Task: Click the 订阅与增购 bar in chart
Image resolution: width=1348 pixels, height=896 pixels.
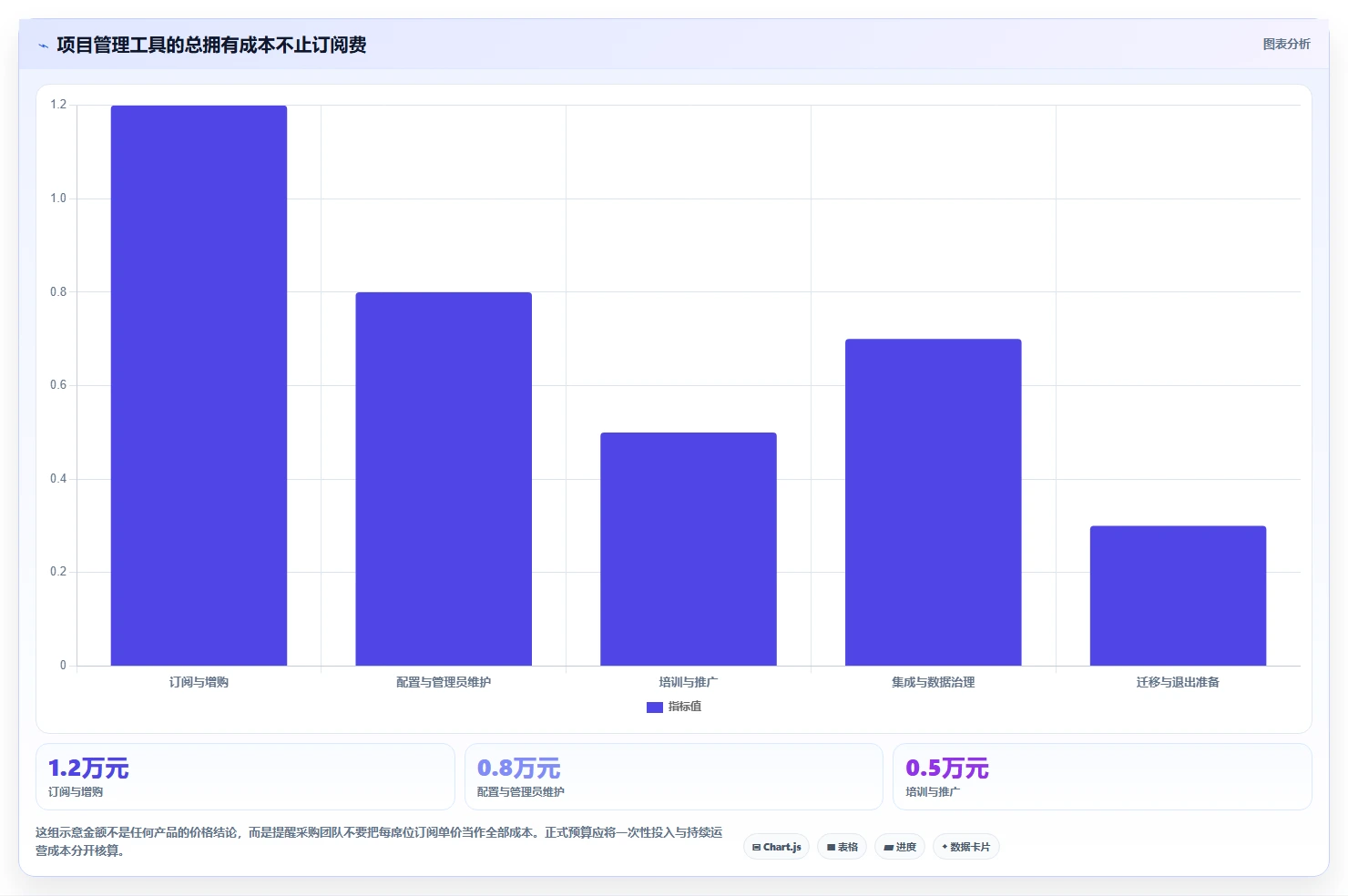Action: (x=199, y=385)
